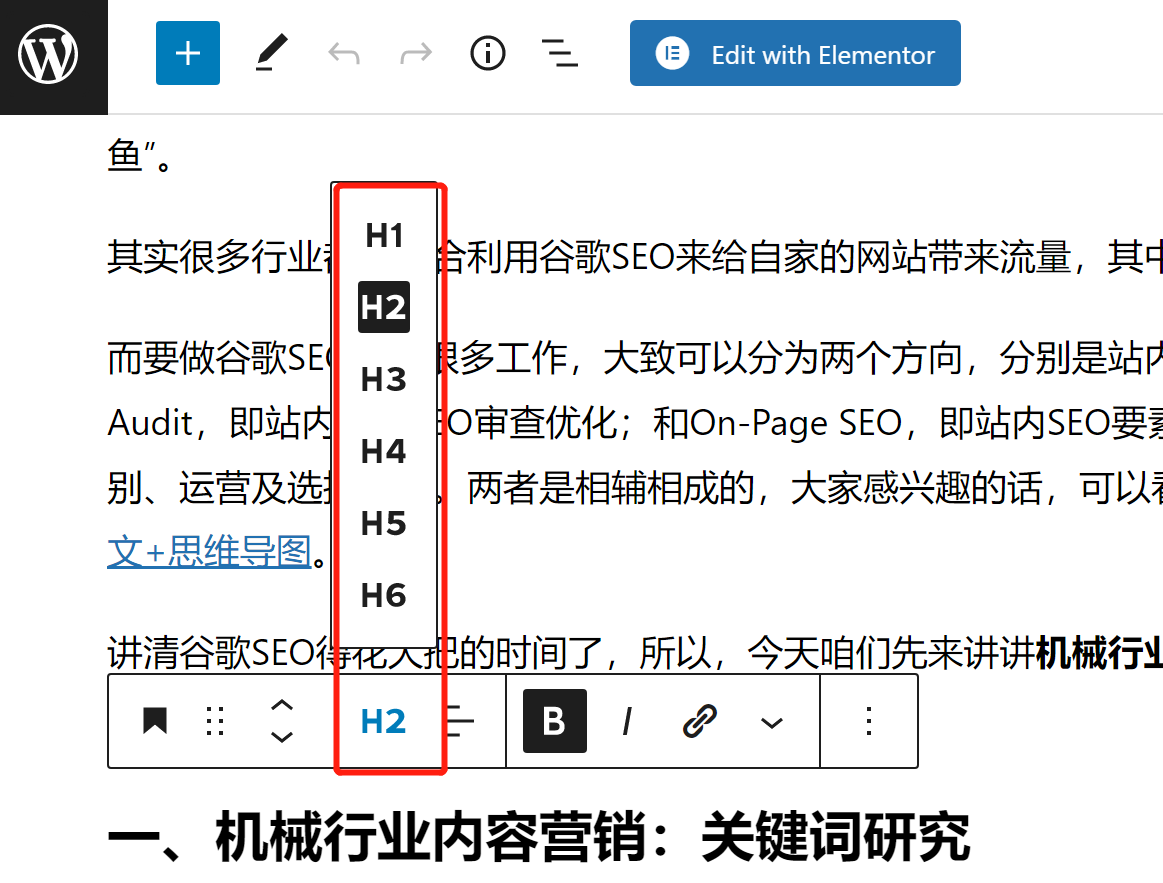
Task: Toggle the blue H2 heading level dropdown
Action: pyautogui.click(x=383, y=721)
